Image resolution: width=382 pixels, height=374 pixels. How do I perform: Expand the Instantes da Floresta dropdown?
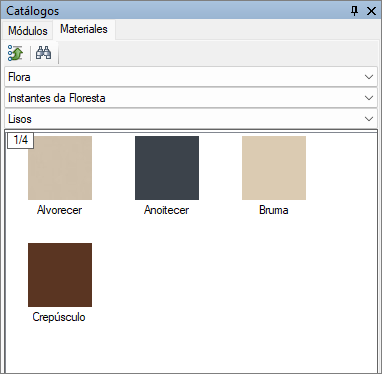pyautogui.click(x=191, y=98)
